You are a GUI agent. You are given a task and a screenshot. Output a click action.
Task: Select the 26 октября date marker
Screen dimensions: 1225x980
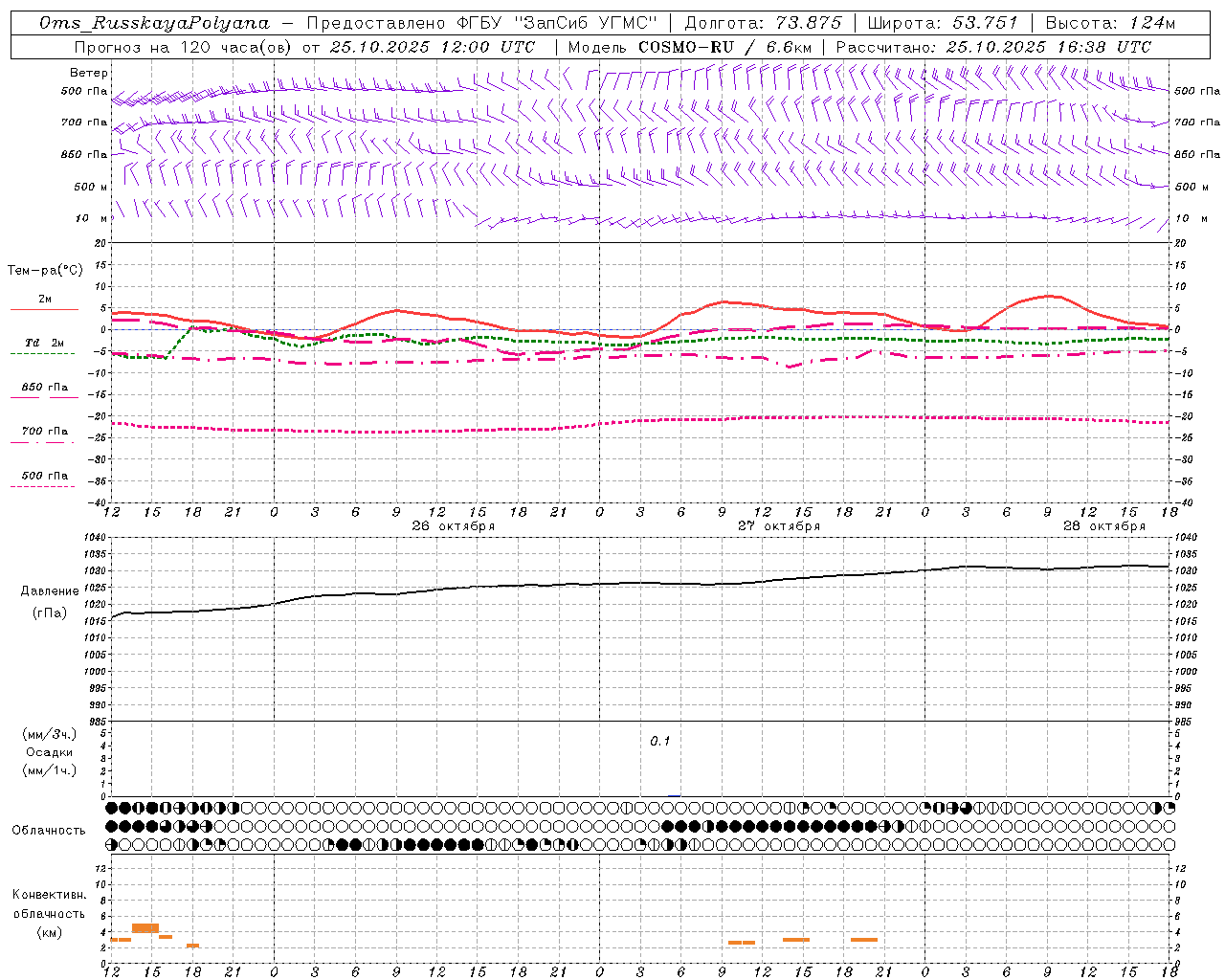(x=454, y=526)
